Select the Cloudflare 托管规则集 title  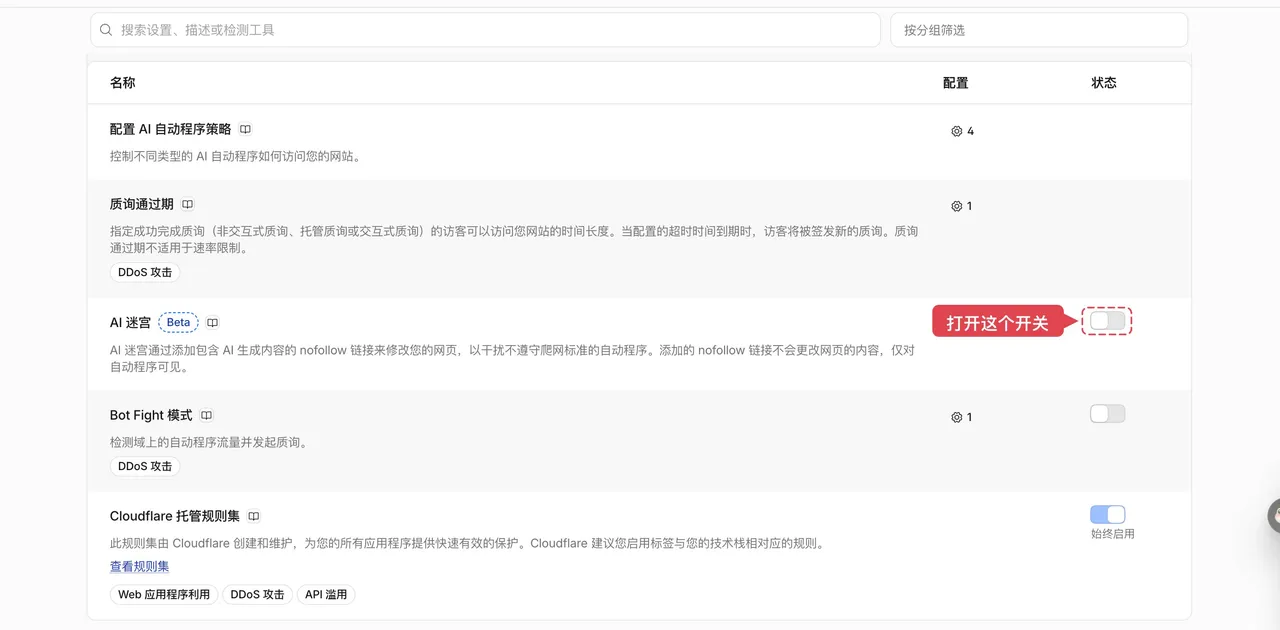click(x=175, y=516)
